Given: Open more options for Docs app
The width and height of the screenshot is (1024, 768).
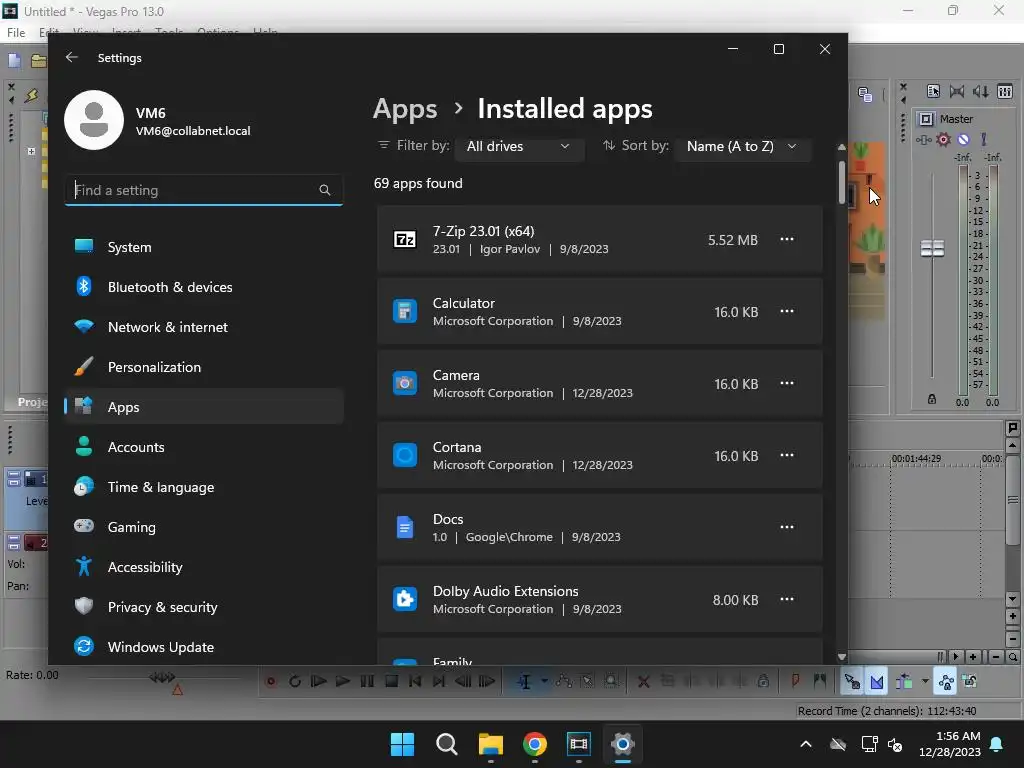Looking at the screenshot, I should 787,526.
